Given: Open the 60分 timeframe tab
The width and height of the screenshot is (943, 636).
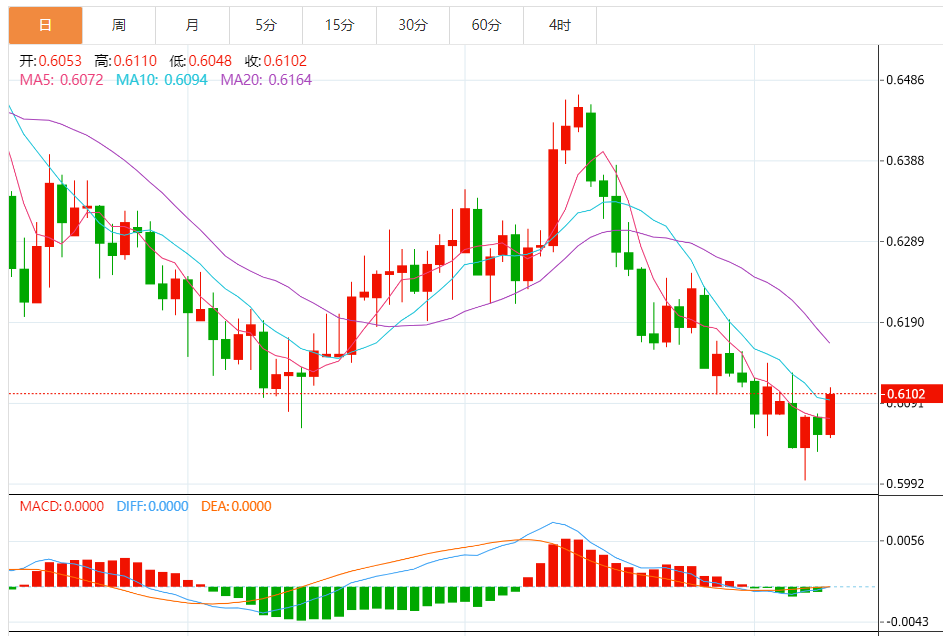Looking at the screenshot, I should (x=486, y=25).
